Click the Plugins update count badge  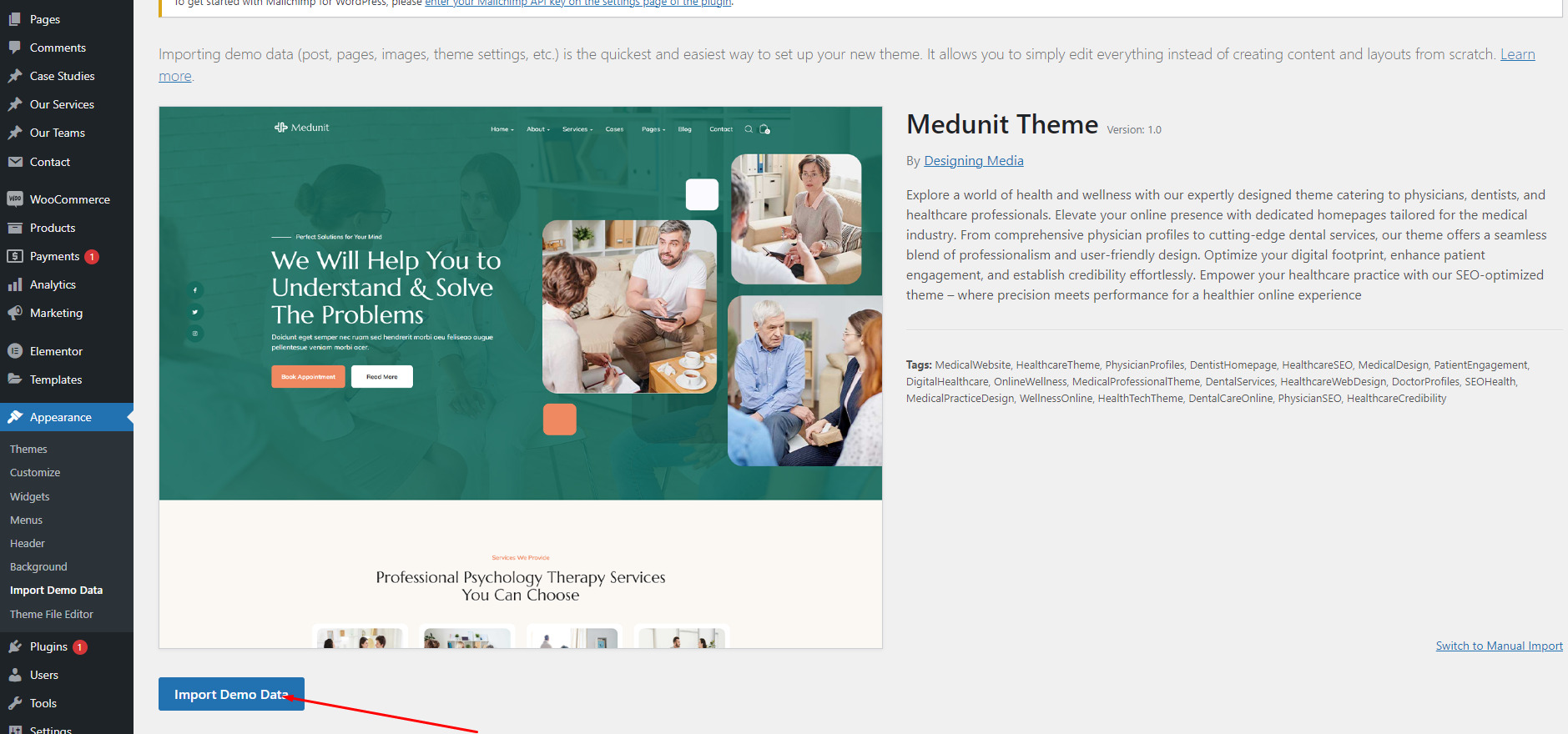80,647
